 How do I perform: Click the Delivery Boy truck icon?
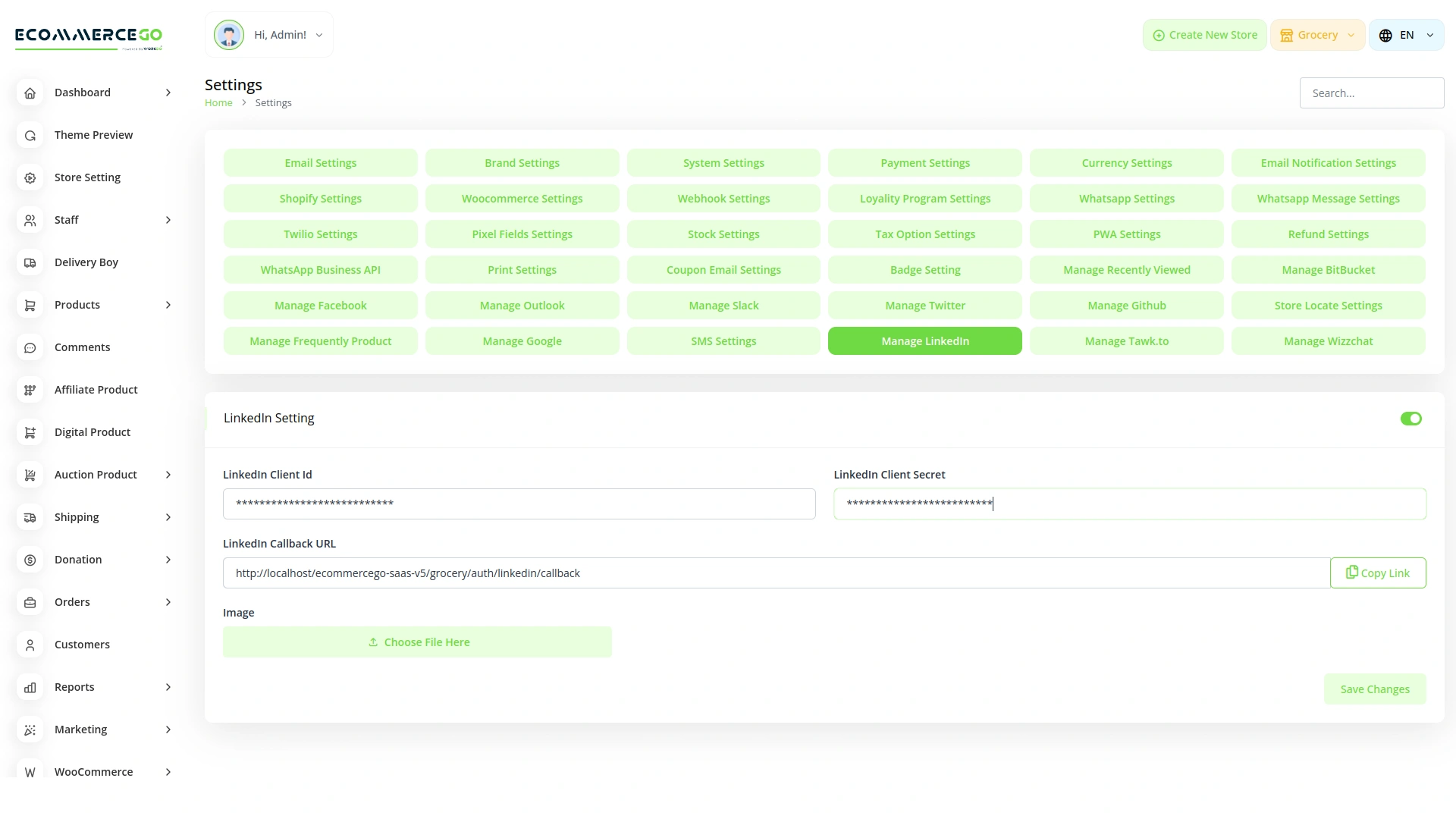click(30, 262)
